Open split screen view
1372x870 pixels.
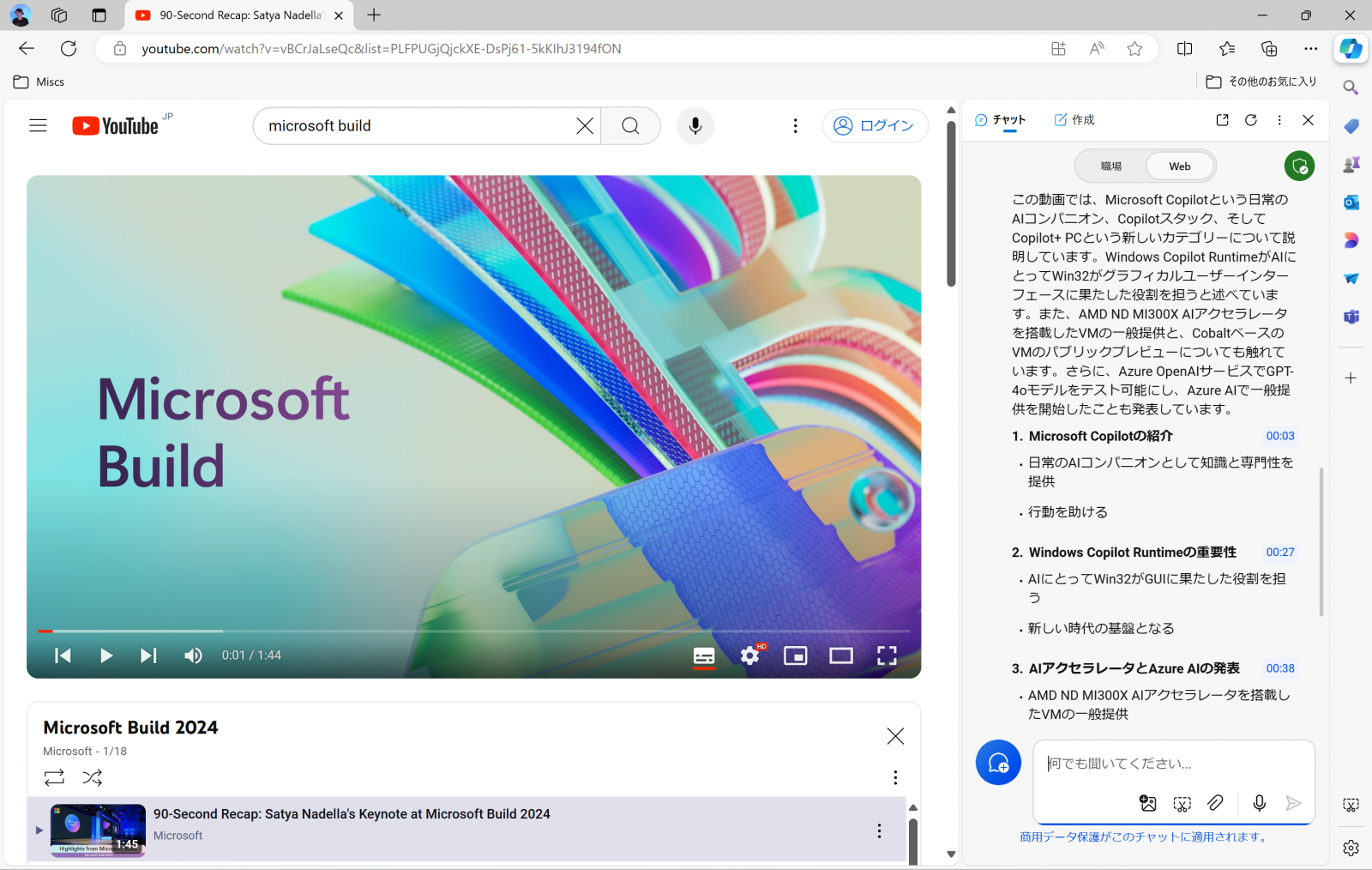[1184, 49]
